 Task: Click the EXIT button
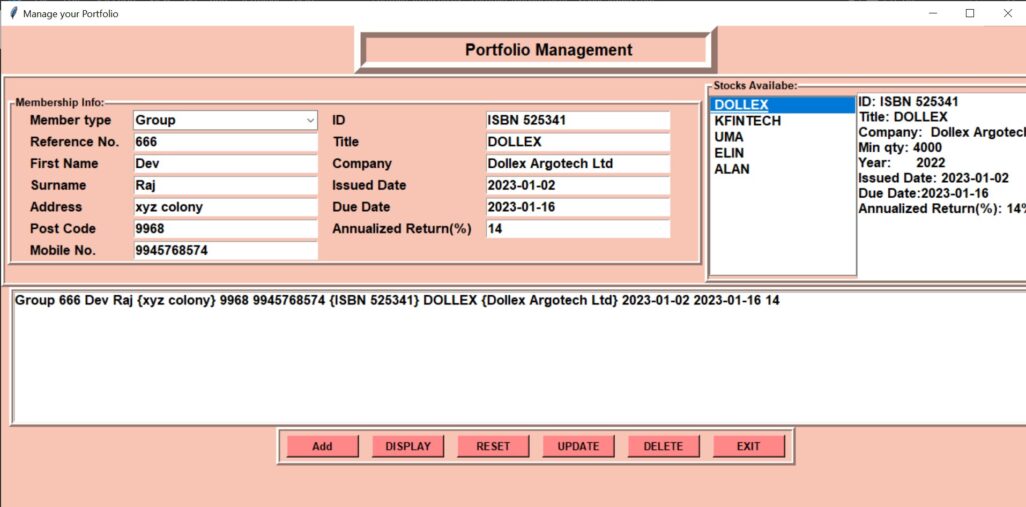pyautogui.click(x=749, y=446)
